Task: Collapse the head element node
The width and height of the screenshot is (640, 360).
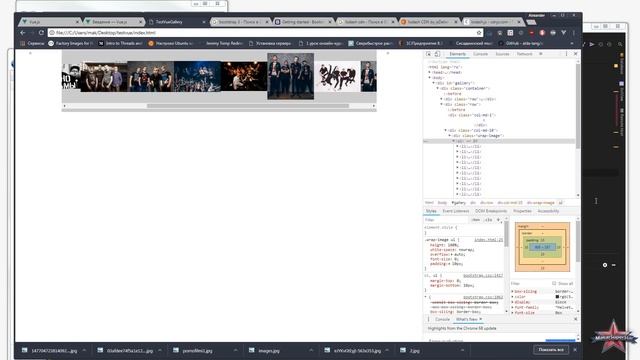Action: coord(429,72)
